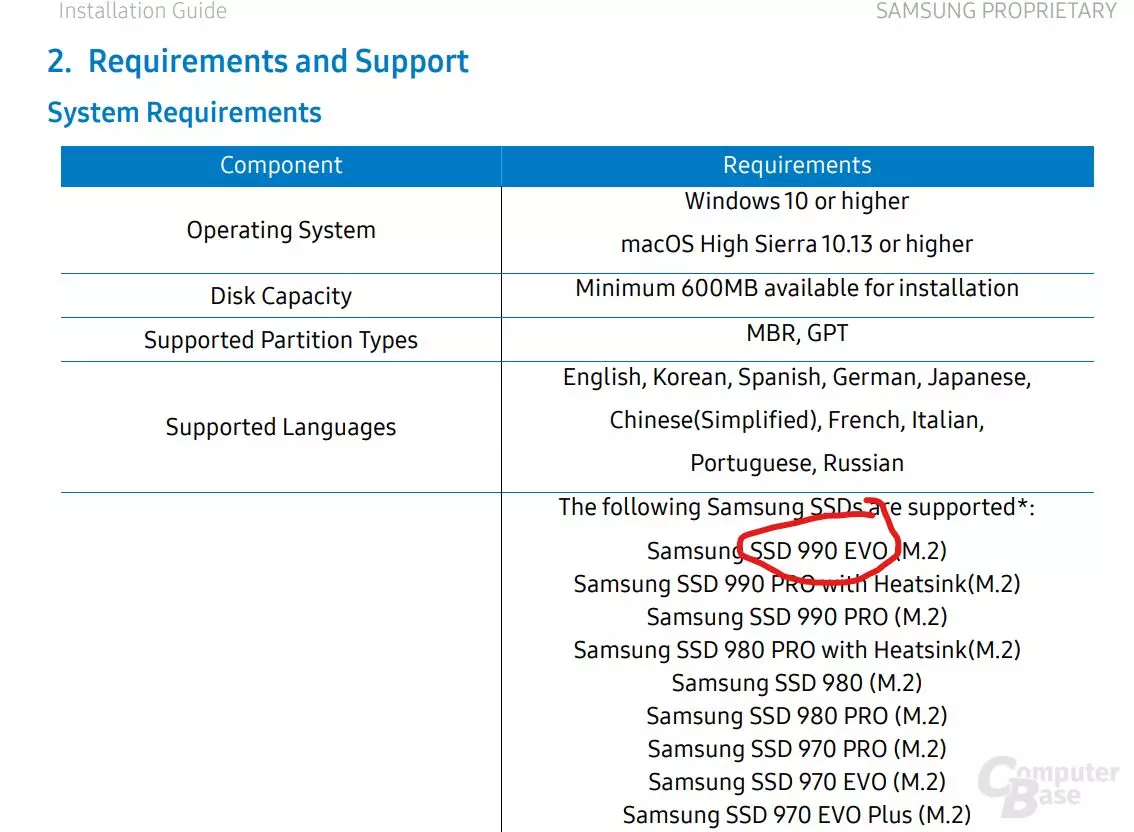Viewport: 1134px width, 832px height.
Task: Click the "Requirements" column header
Action: (797, 166)
